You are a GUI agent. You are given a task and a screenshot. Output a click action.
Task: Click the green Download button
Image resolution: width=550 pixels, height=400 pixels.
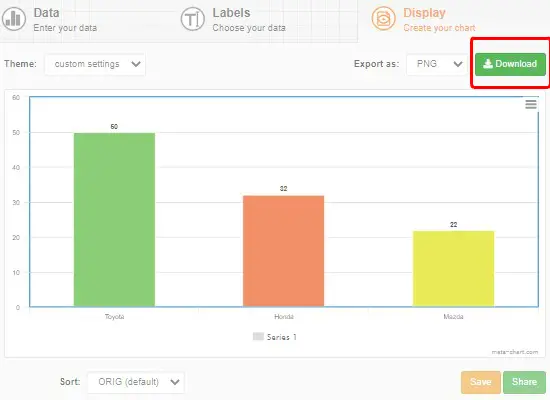pyautogui.click(x=510, y=64)
